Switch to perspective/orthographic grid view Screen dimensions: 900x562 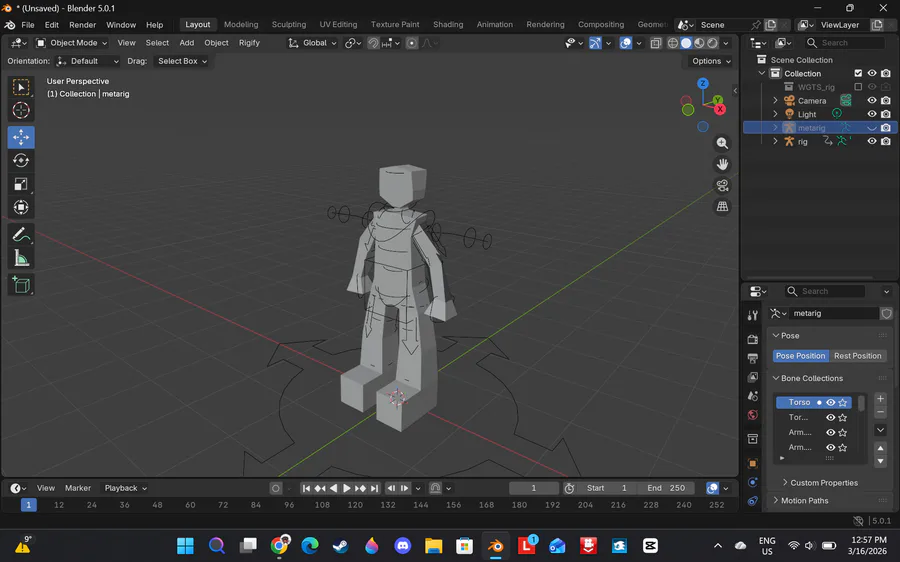pyautogui.click(x=722, y=207)
